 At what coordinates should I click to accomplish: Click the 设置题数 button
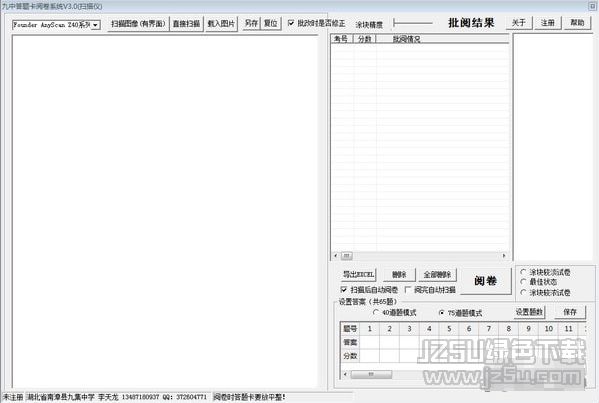tap(529, 312)
